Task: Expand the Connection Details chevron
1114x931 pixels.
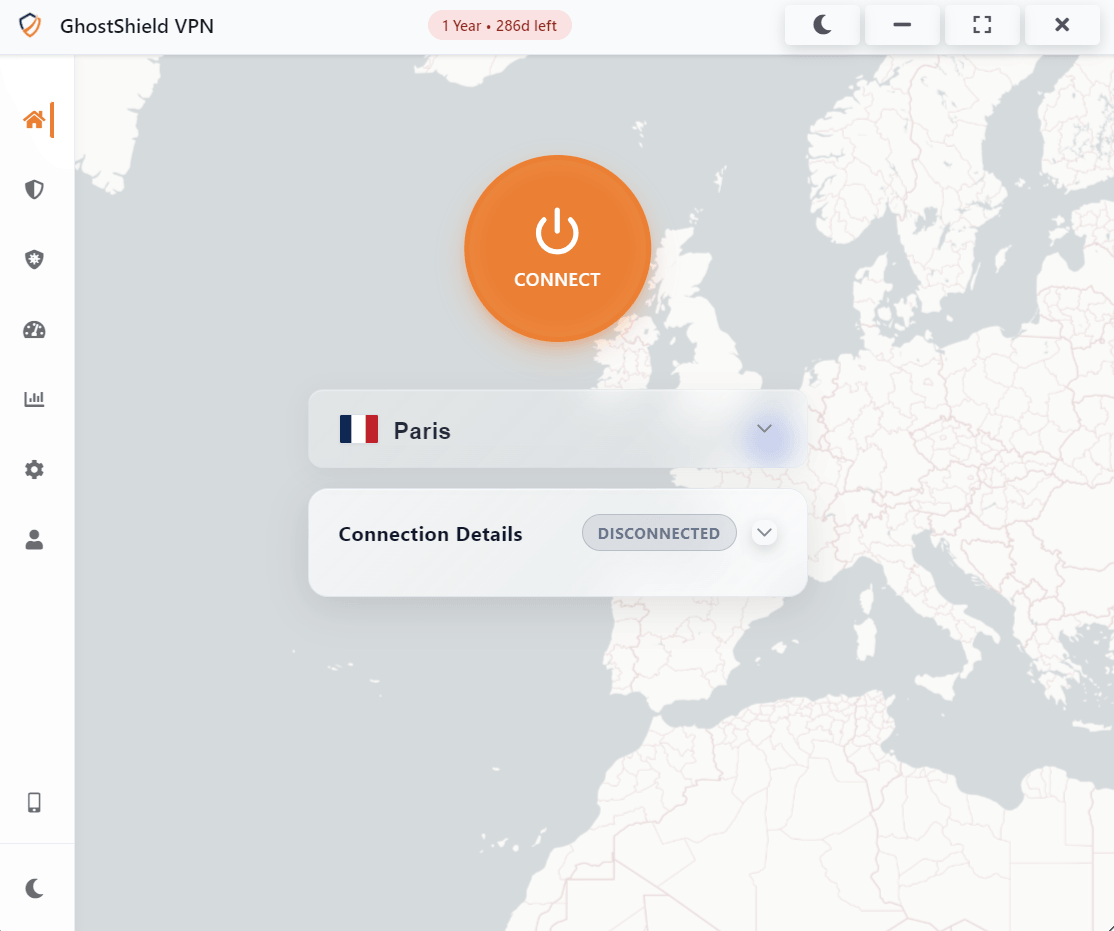Action: click(x=764, y=533)
